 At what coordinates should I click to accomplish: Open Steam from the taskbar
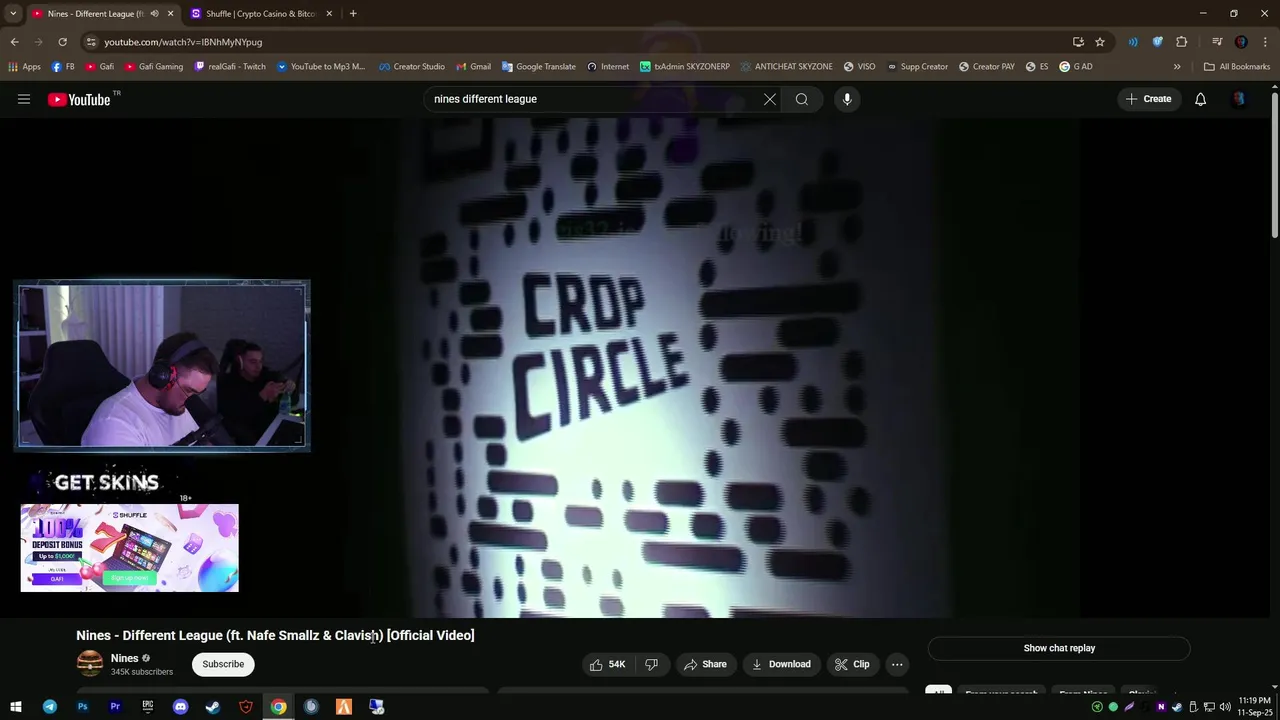(213, 707)
